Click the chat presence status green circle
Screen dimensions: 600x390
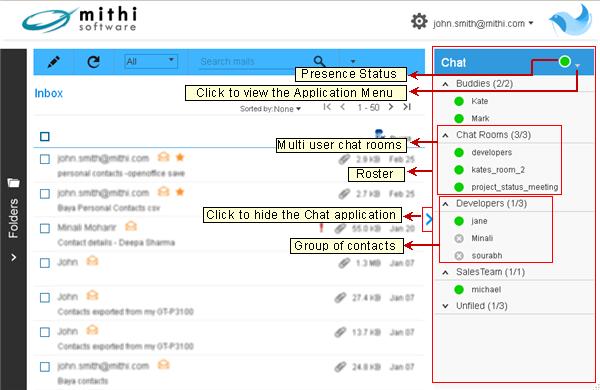coord(565,61)
